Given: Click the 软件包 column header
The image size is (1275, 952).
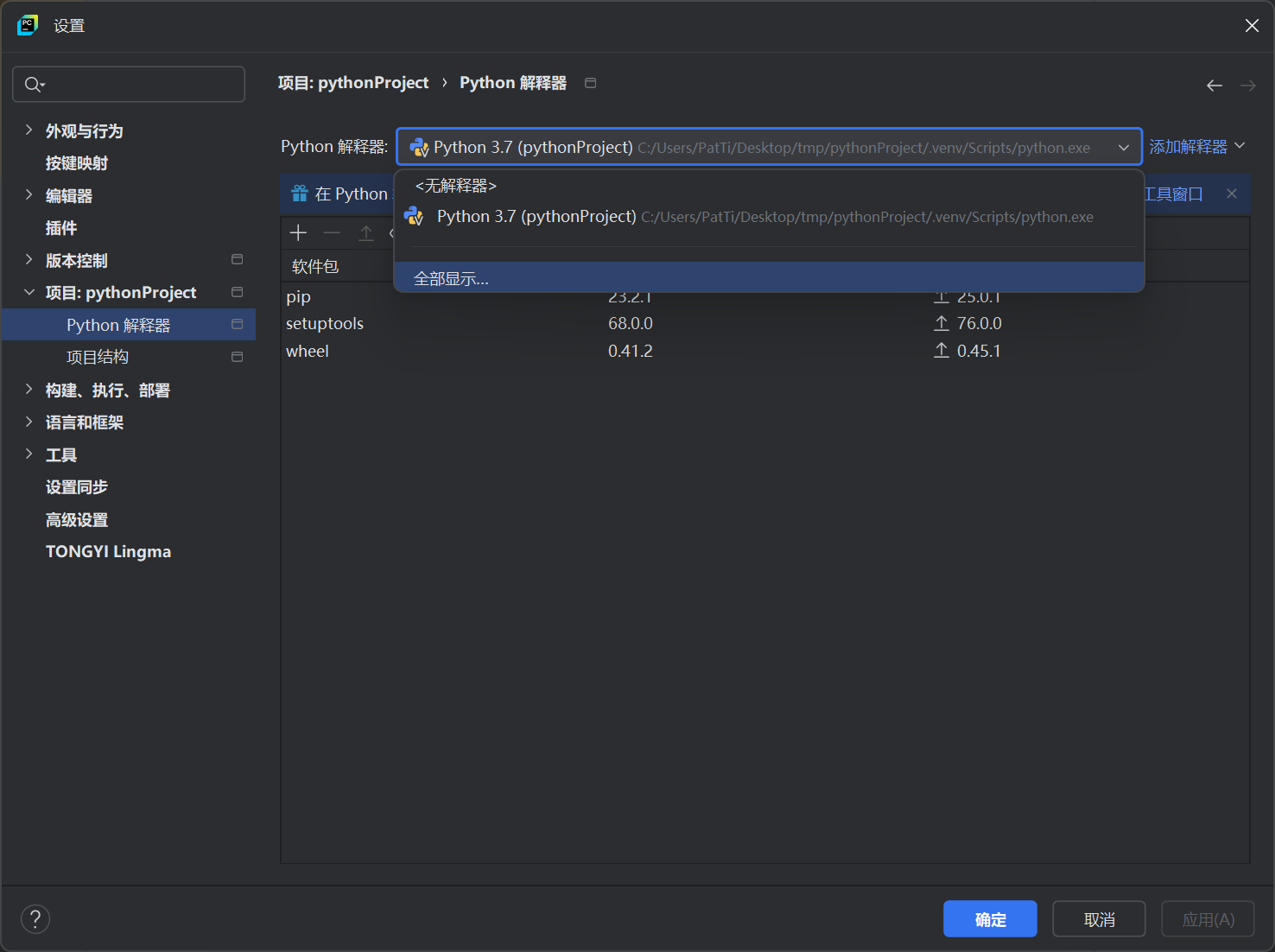Looking at the screenshot, I should point(315,266).
